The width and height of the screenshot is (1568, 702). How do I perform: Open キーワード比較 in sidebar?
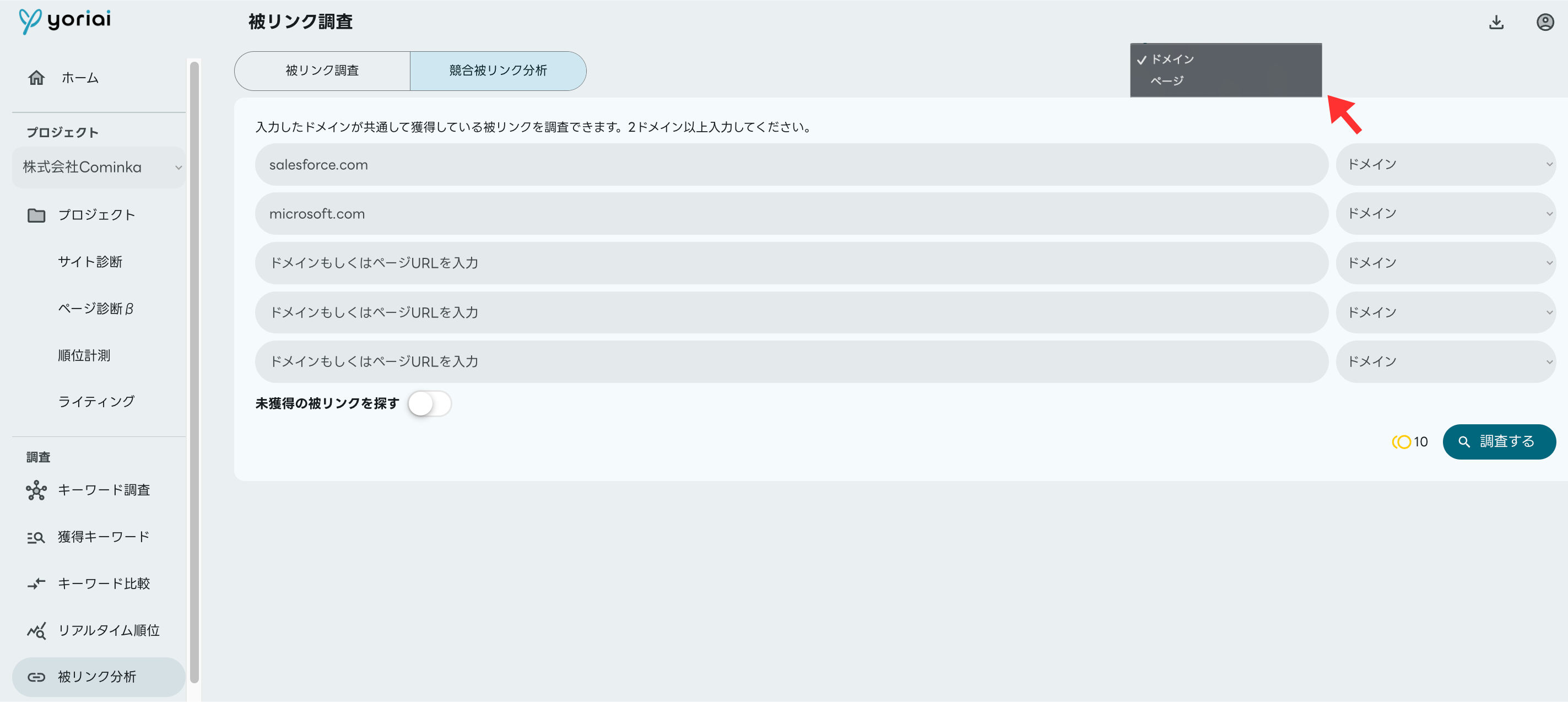click(104, 584)
